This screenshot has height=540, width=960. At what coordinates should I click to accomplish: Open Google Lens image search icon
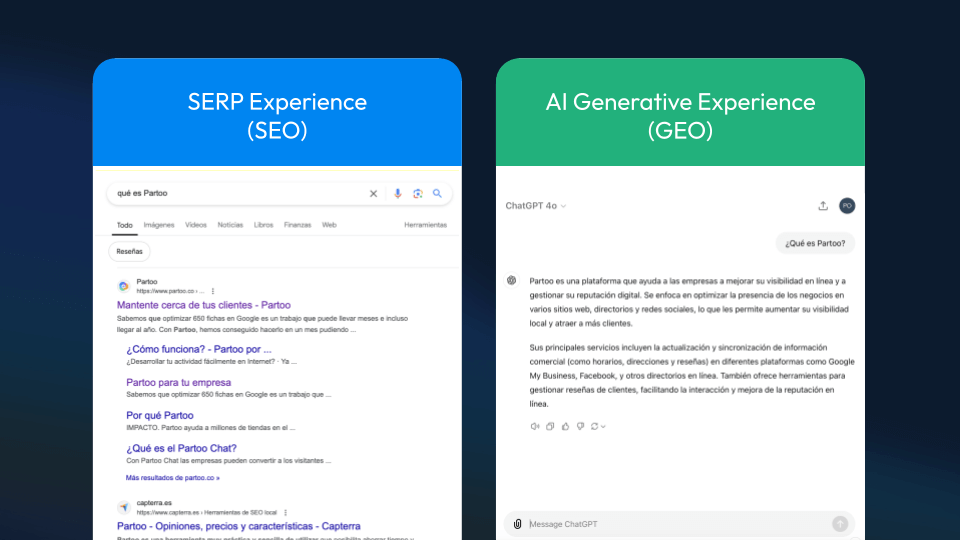(x=418, y=193)
